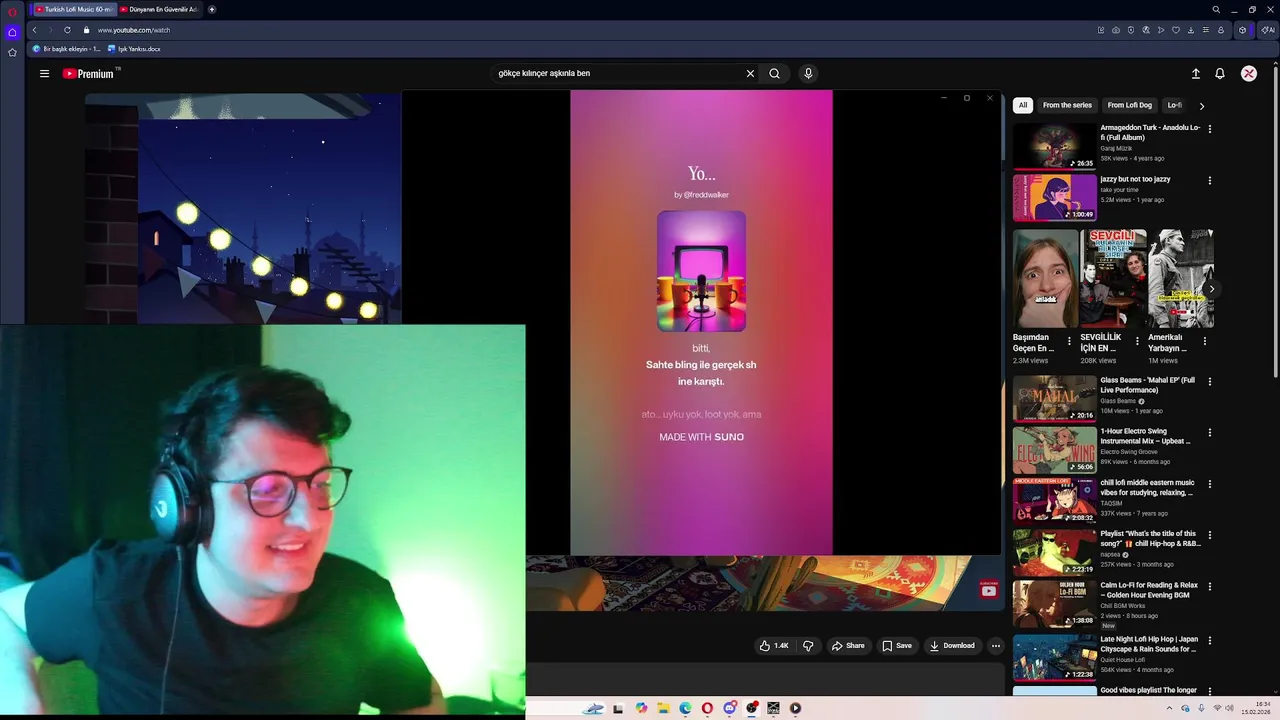Select 'From the series' filter chip
Screen dimensions: 1280x720
click(1067, 105)
